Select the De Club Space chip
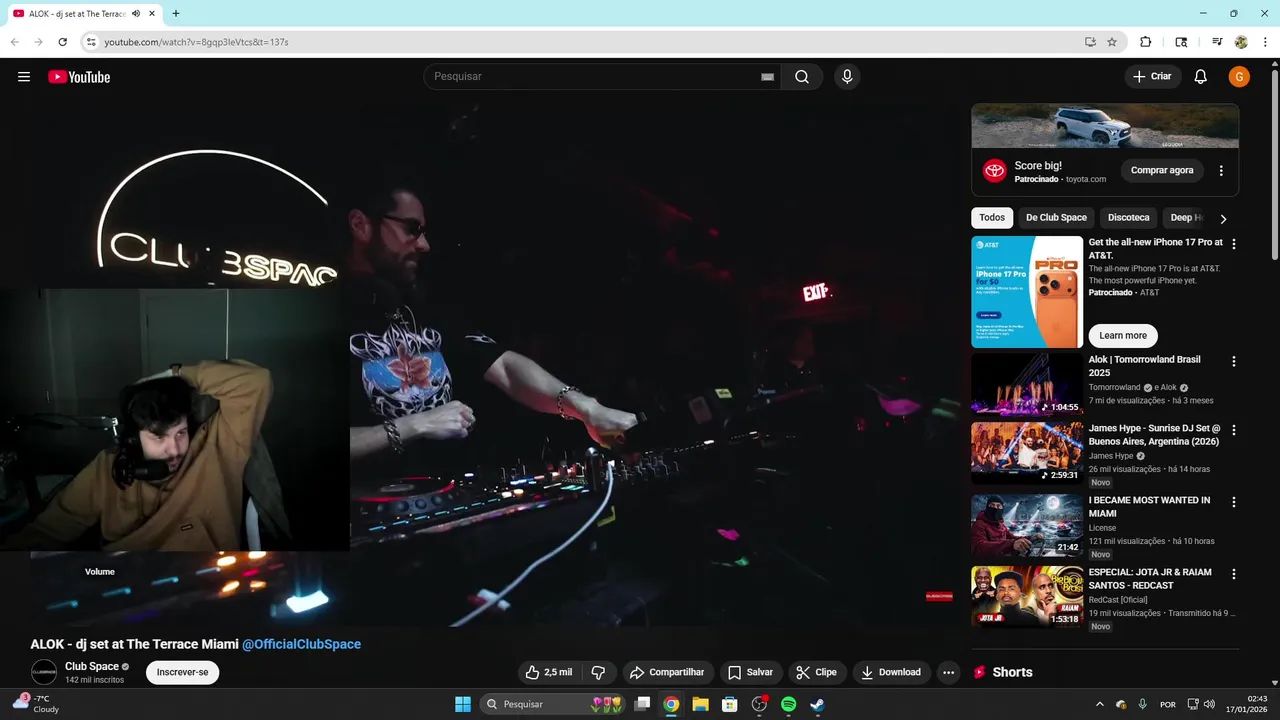The width and height of the screenshot is (1280, 720). (x=1056, y=217)
